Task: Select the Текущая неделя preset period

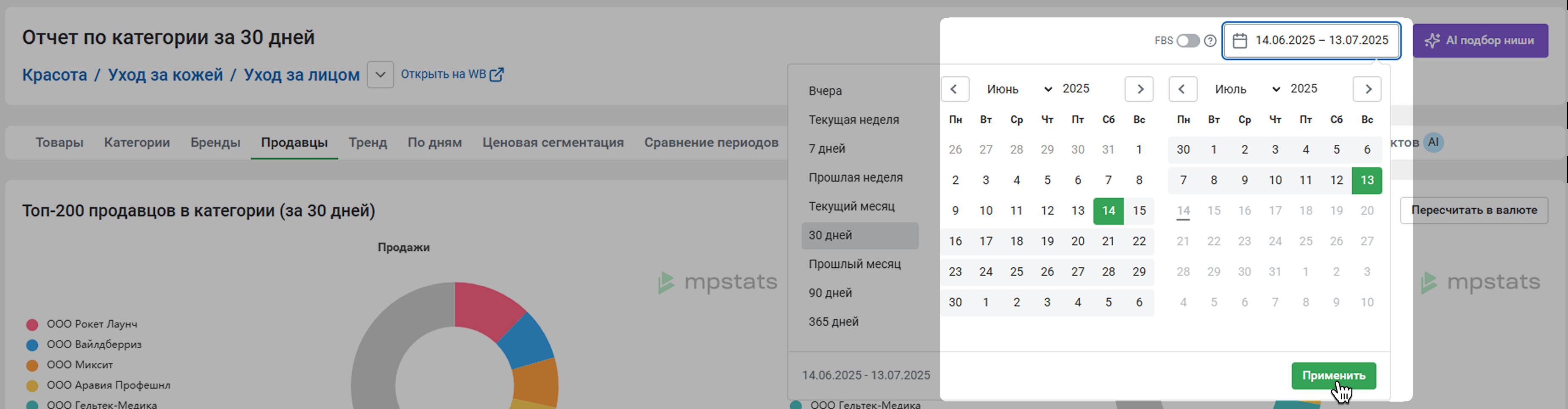Action: pyautogui.click(x=860, y=120)
